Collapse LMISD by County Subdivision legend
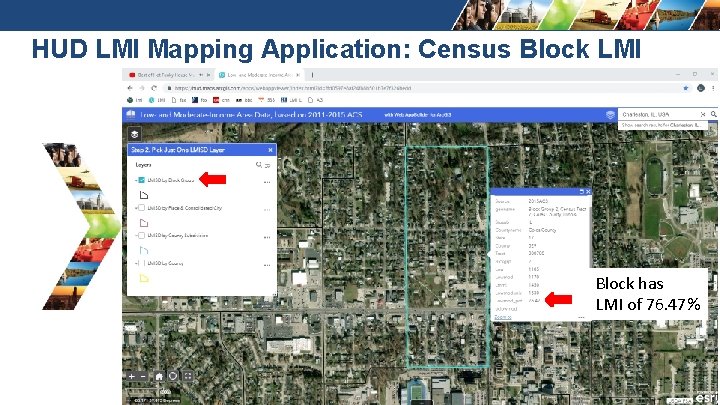The width and height of the screenshot is (720, 405). click(x=136, y=235)
